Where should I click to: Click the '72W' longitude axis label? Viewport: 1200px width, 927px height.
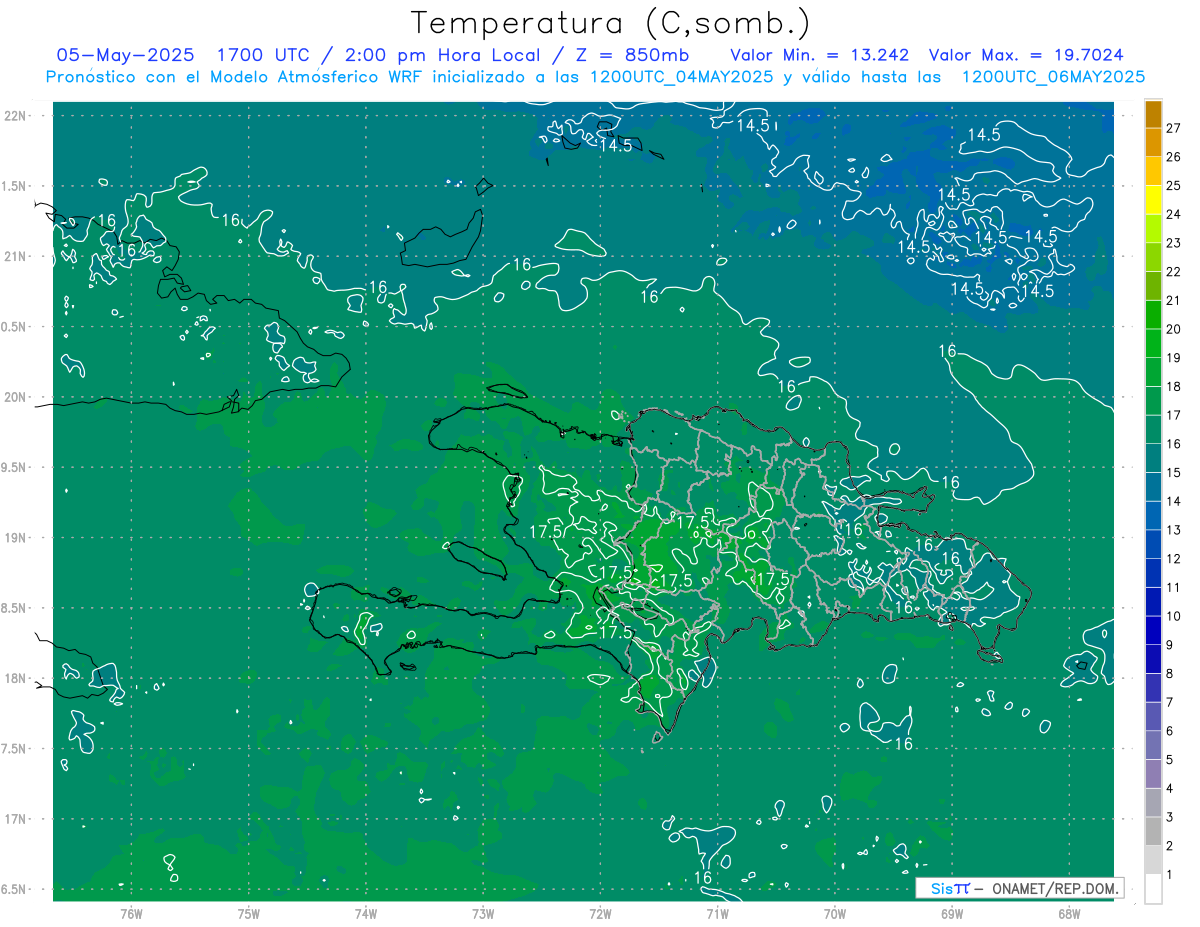[x=600, y=914]
